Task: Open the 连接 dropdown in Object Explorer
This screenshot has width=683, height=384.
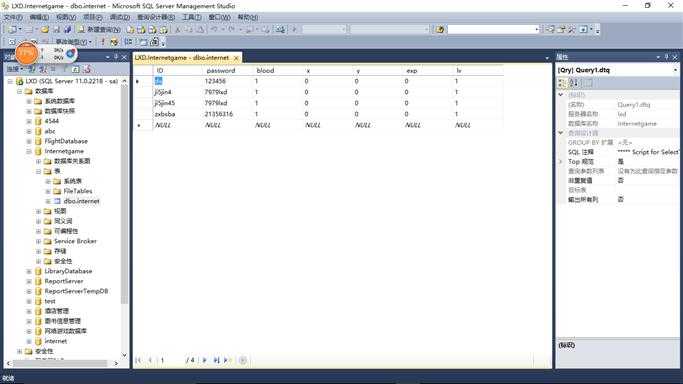Action: tap(15, 69)
